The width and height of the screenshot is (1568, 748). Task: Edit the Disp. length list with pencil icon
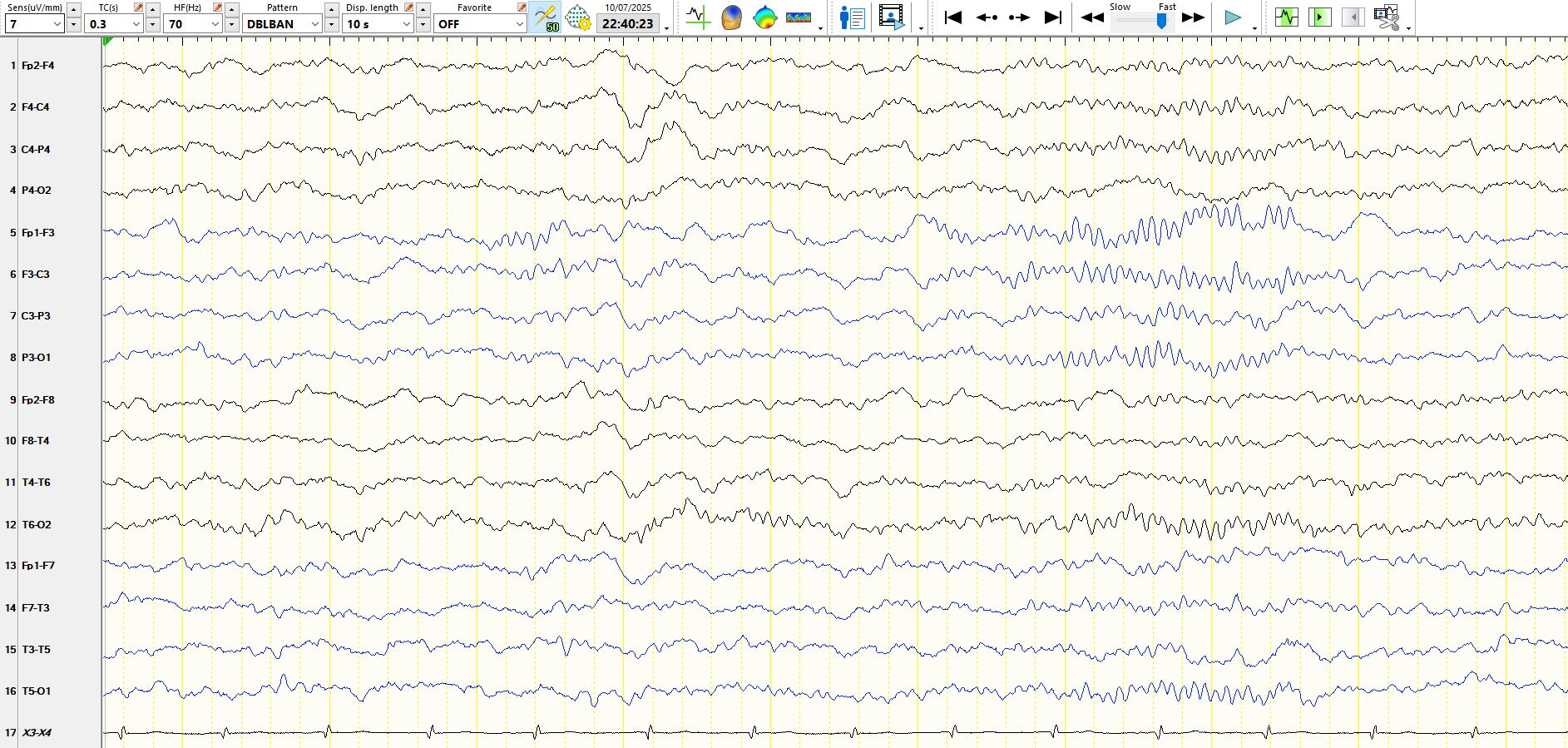click(409, 7)
